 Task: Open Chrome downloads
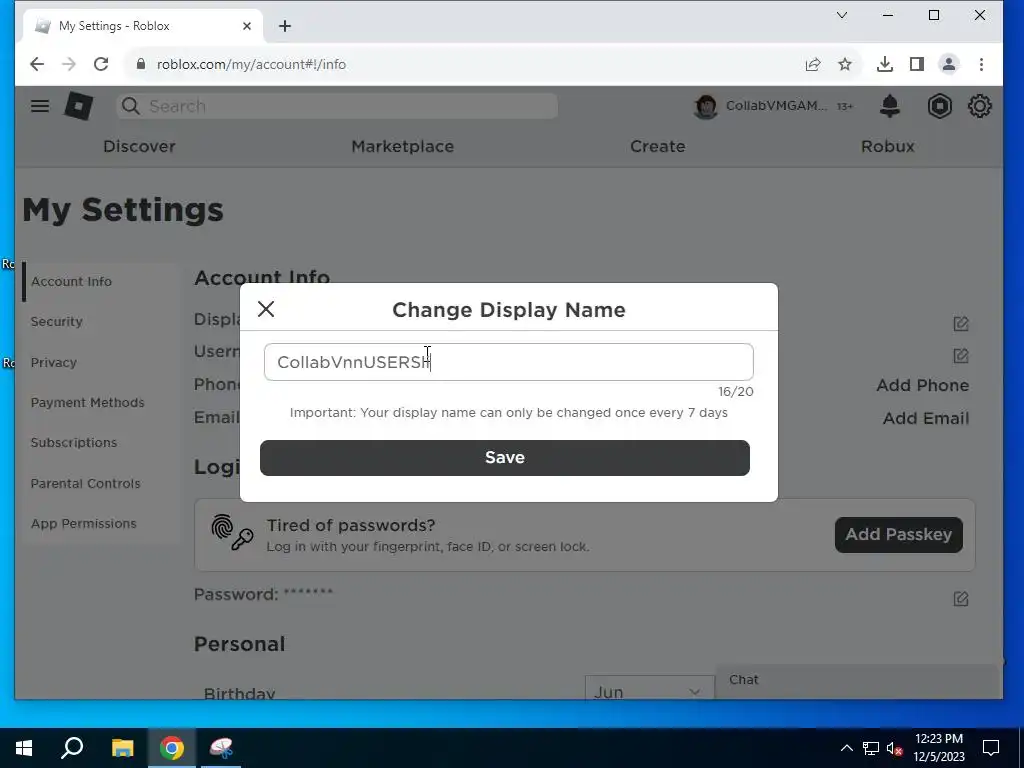point(884,64)
